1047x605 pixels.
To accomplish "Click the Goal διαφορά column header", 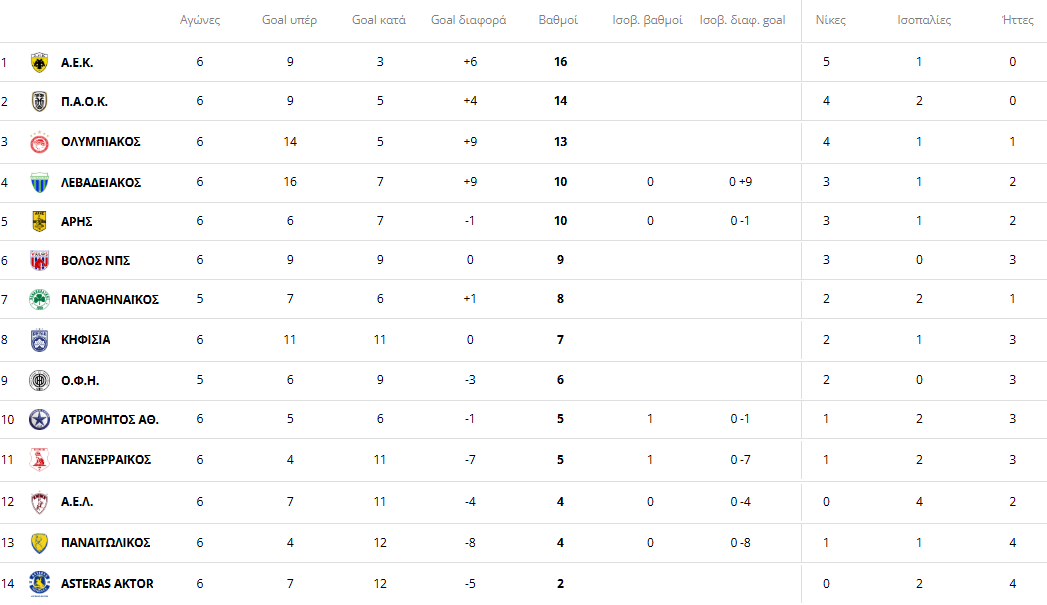I will [468, 20].
